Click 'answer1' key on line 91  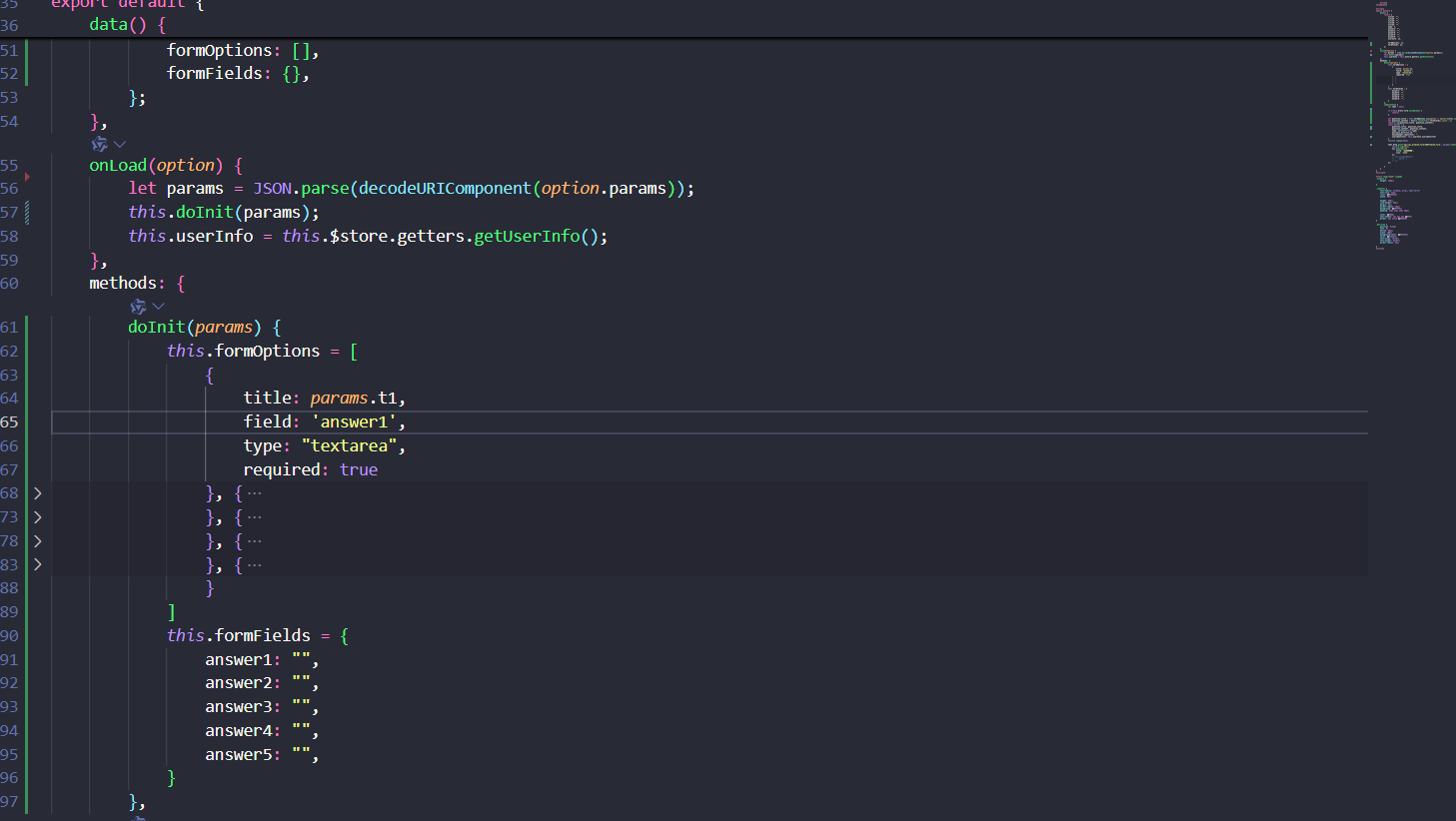tap(239, 660)
